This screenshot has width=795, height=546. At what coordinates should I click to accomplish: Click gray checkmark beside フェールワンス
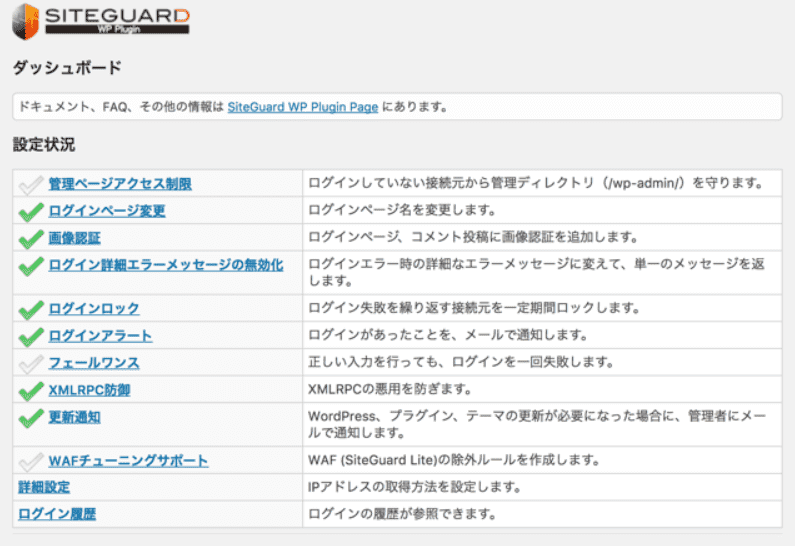pos(31,362)
